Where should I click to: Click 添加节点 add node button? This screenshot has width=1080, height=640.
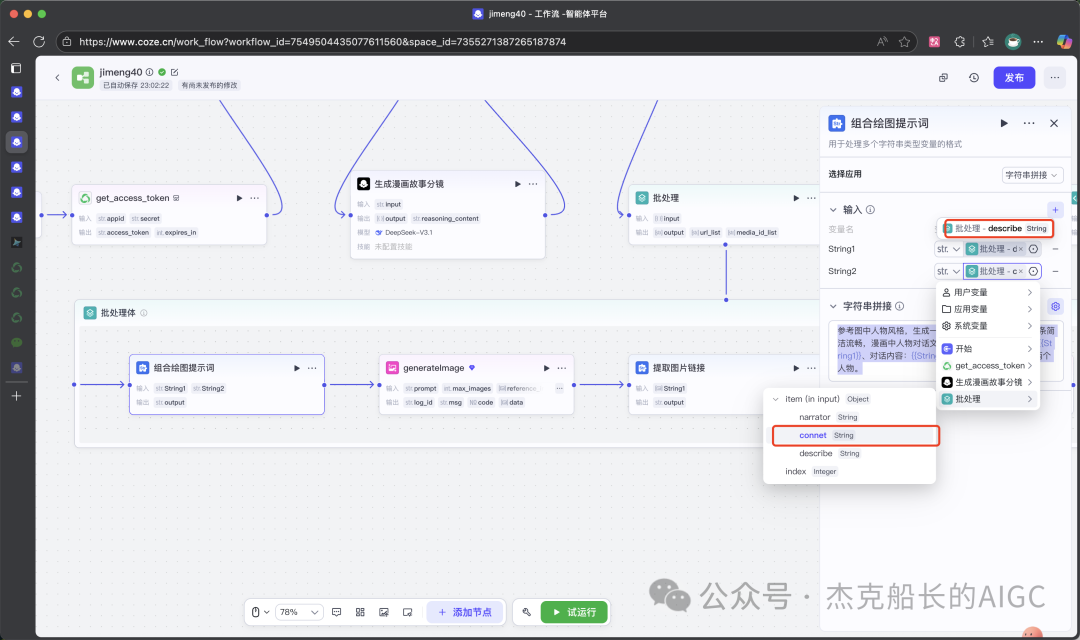[x=465, y=612]
